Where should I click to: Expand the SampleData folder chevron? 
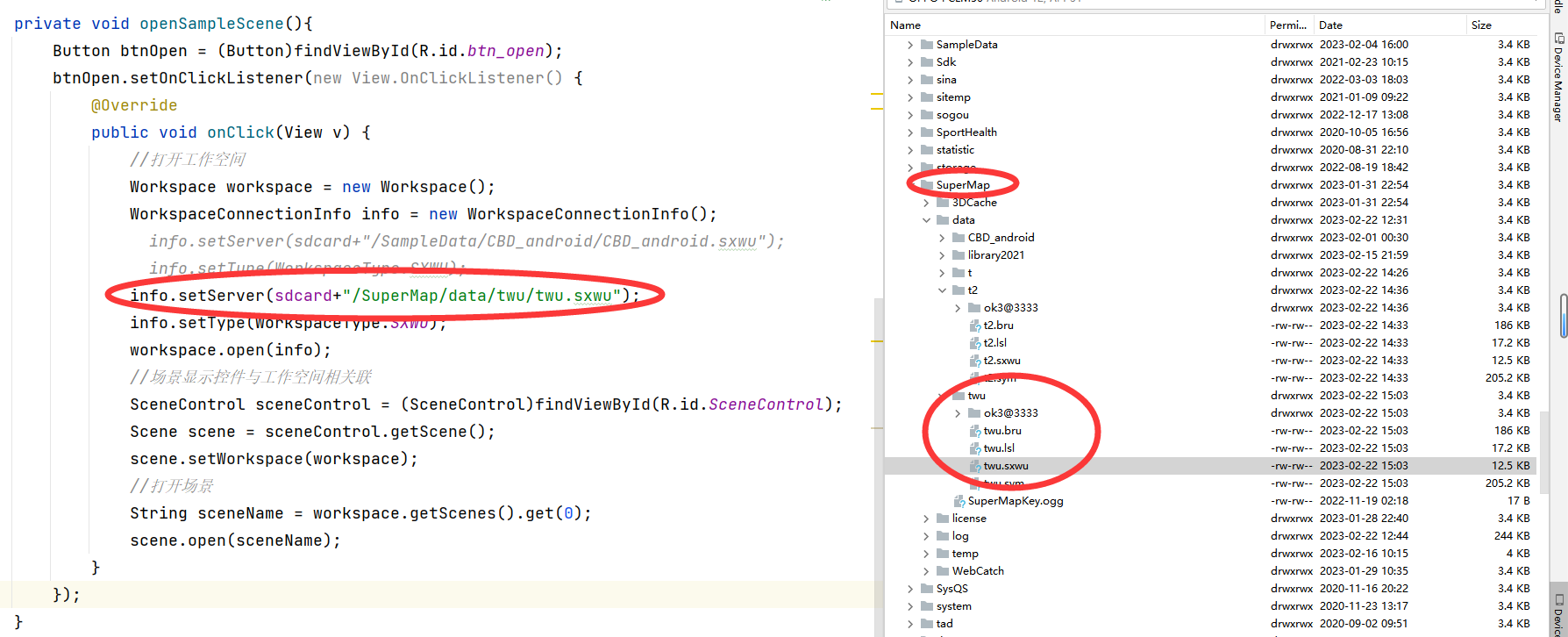(x=910, y=44)
